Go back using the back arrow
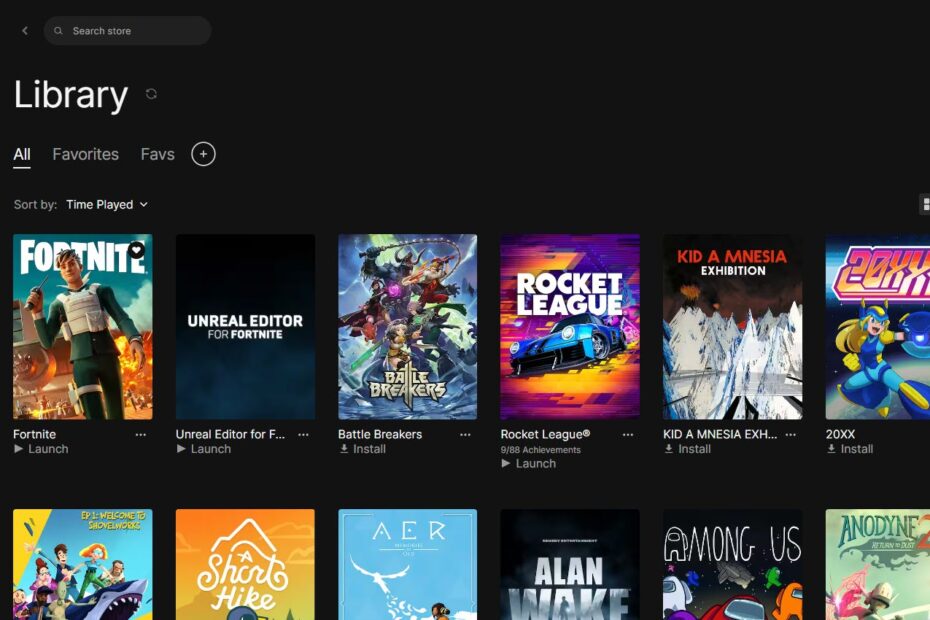930x620 pixels. [x=25, y=31]
